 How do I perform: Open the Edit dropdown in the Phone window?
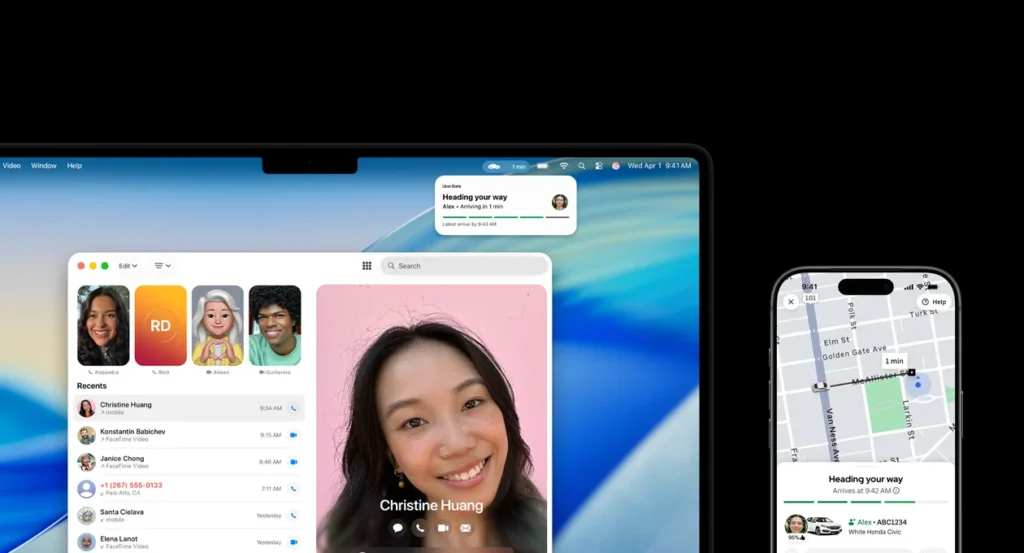[x=128, y=266]
